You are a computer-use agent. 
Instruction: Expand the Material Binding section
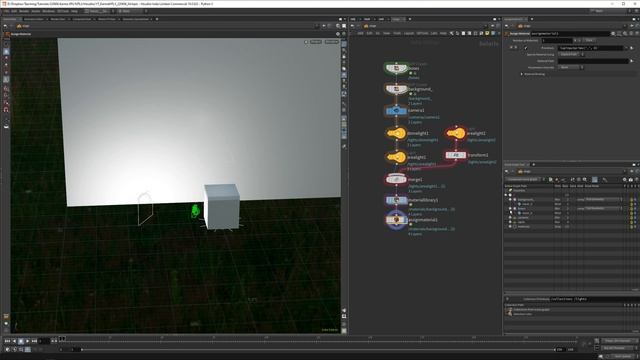[522, 74]
